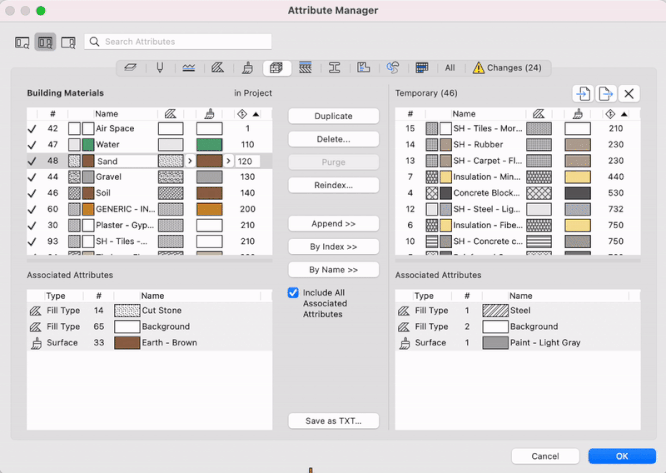Click the Export attributes file icon
The image size is (666, 473).
(606, 93)
